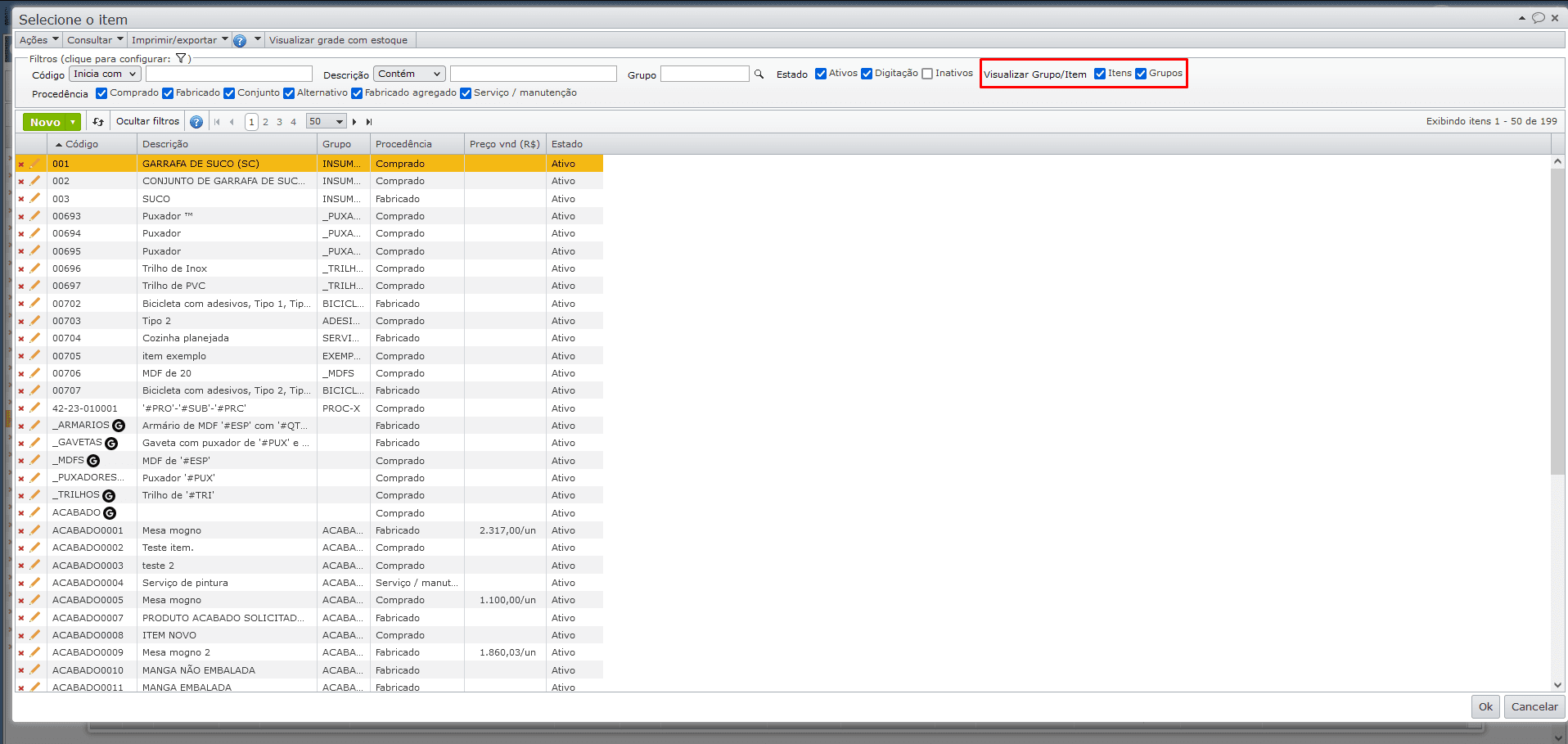Go to page 4
Screen dimensions: 1568x744
tap(293, 122)
